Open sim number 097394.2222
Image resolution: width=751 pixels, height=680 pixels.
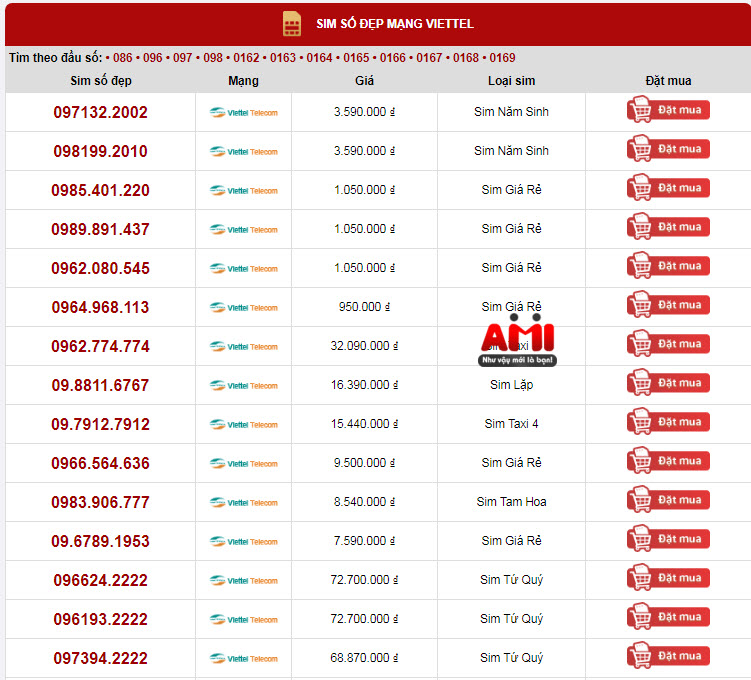101,659
